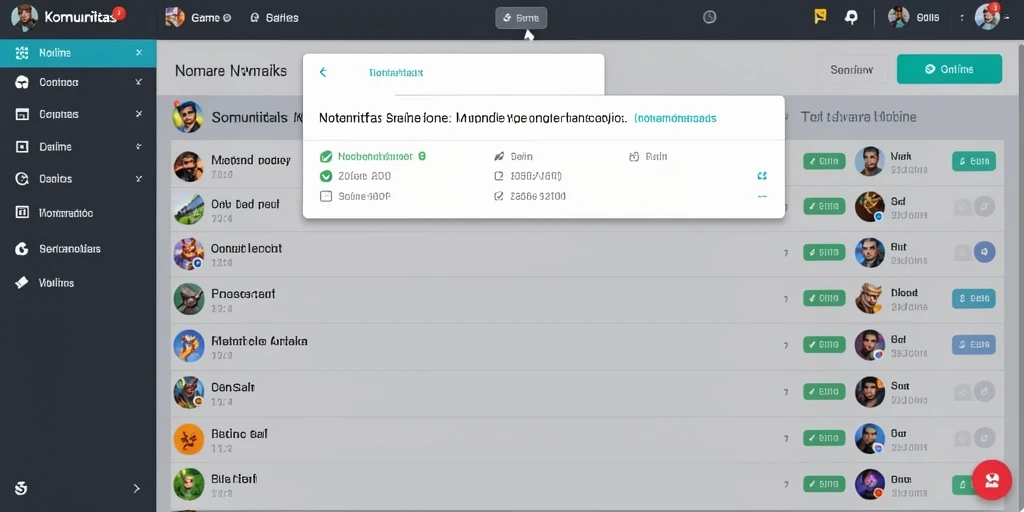
Task: Check the empty checkbox in the popup
Action: (326, 196)
